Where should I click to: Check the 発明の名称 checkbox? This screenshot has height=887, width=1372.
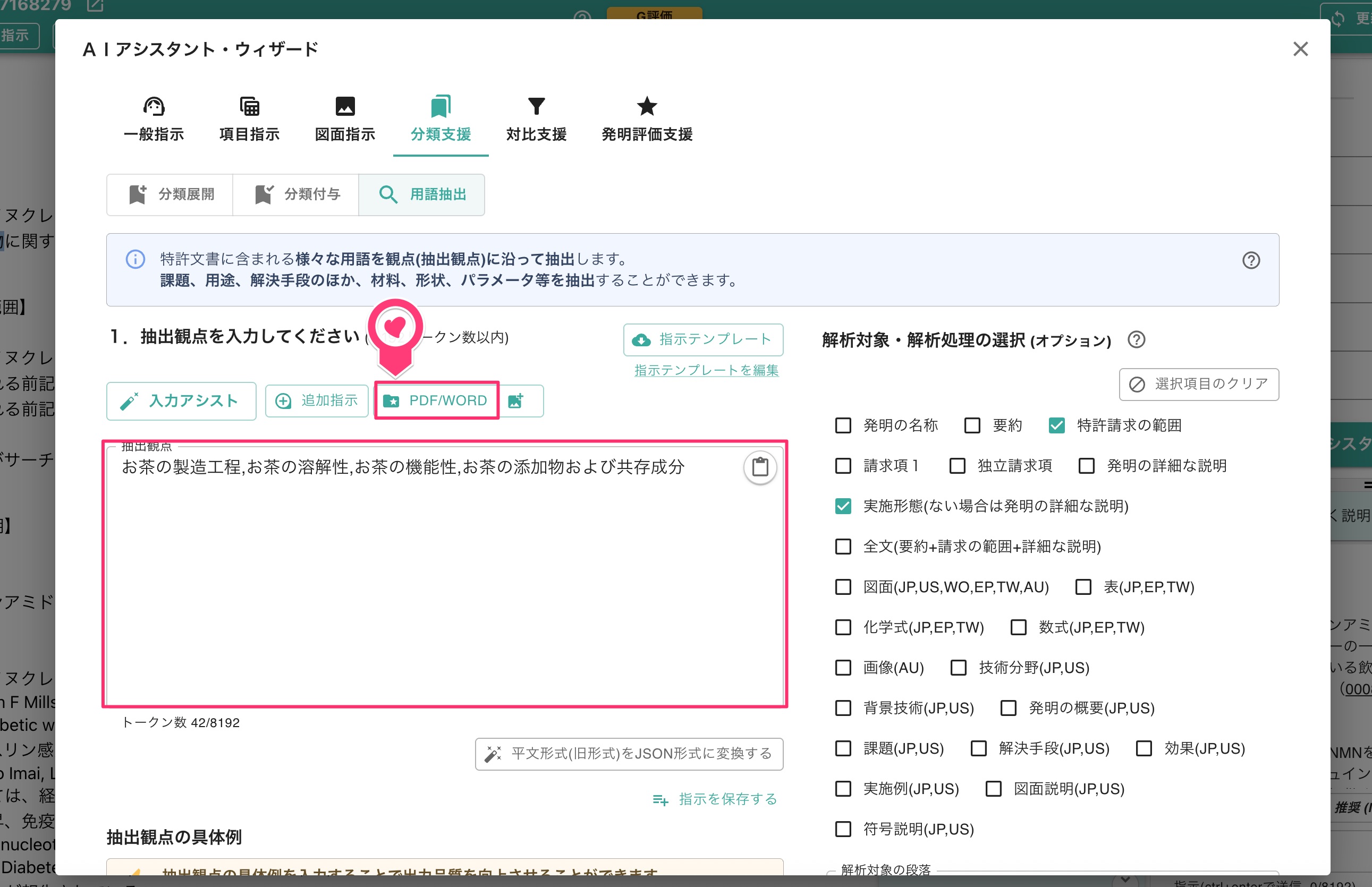(843, 425)
